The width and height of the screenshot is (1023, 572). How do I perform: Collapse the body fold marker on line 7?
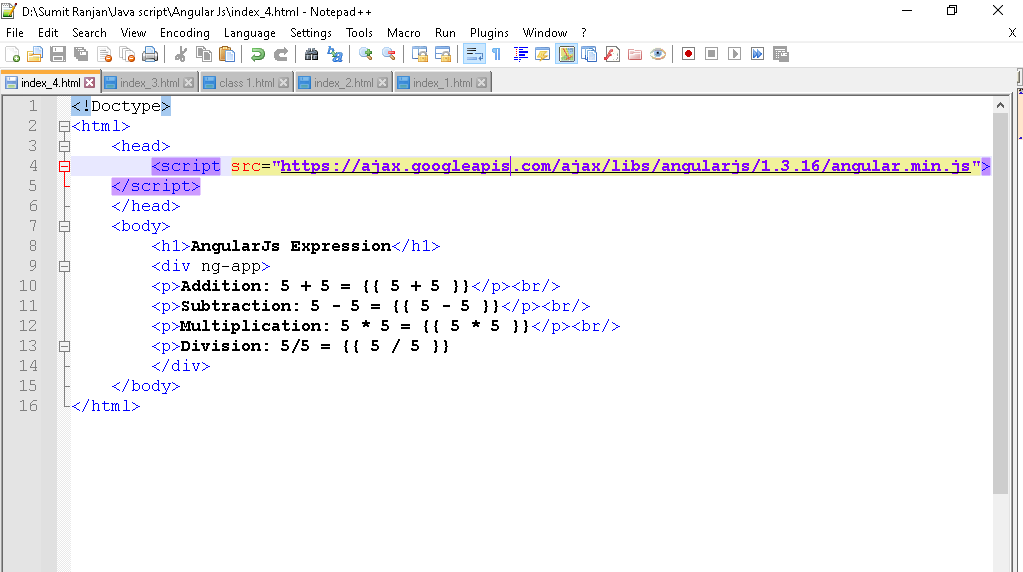click(x=64, y=226)
